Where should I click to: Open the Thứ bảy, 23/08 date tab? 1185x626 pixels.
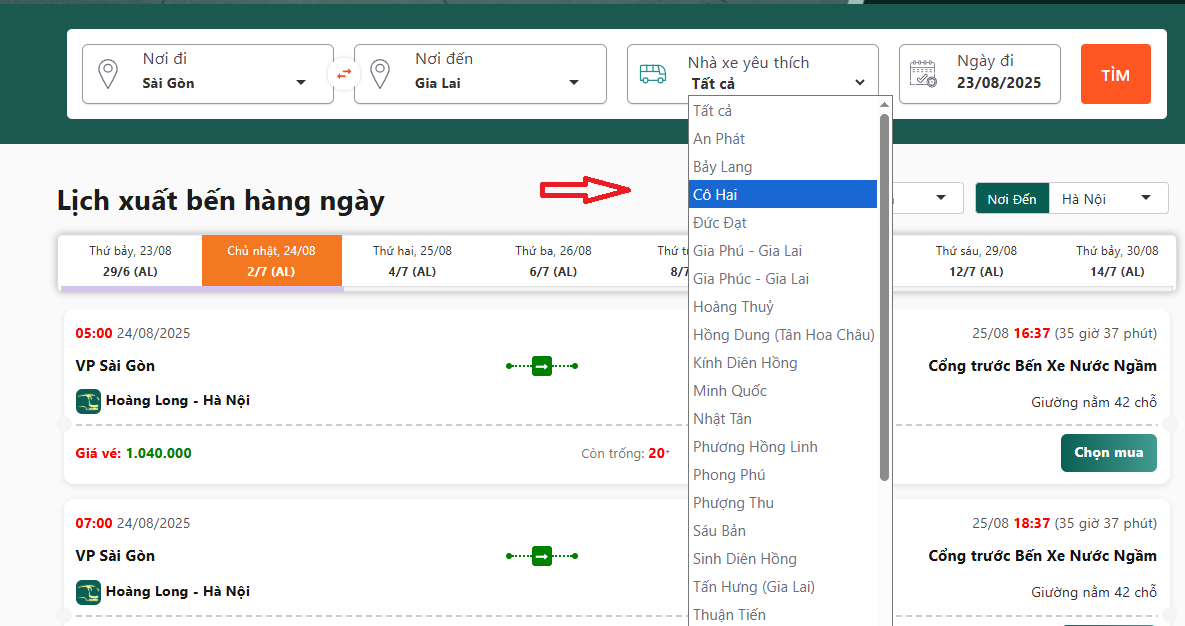click(x=130, y=261)
